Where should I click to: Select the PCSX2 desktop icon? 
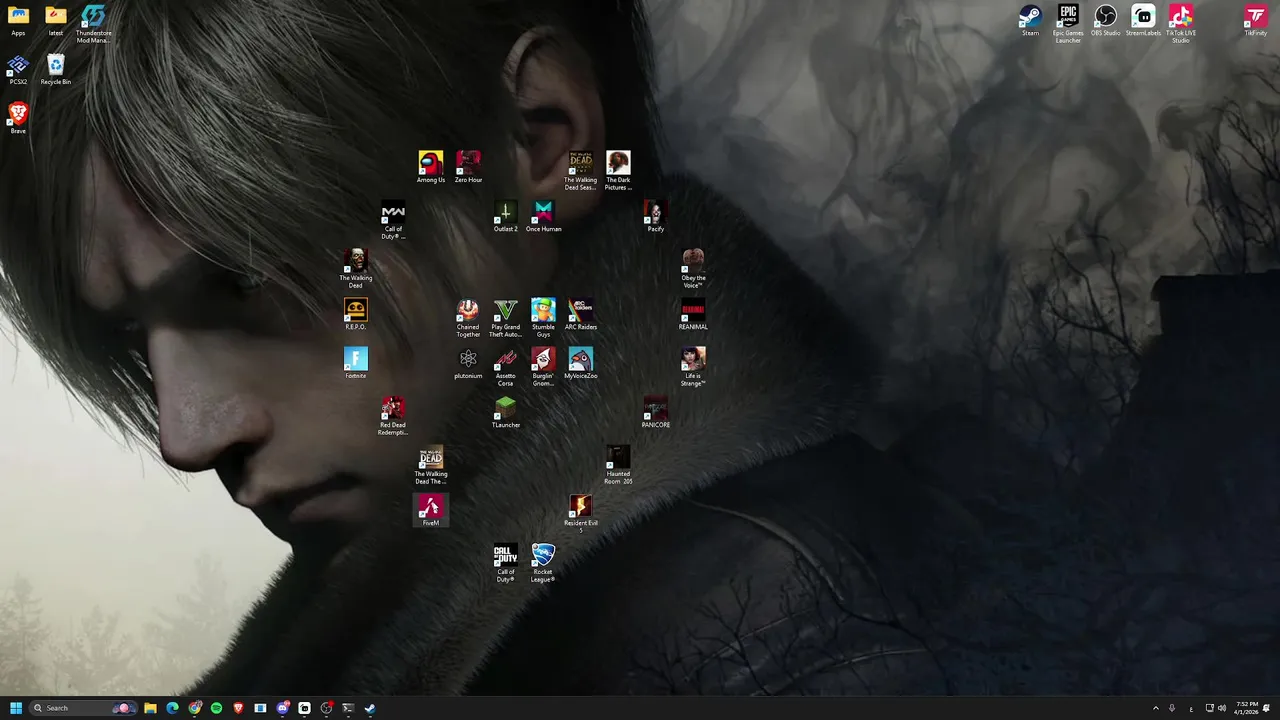(x=18, y=69)
